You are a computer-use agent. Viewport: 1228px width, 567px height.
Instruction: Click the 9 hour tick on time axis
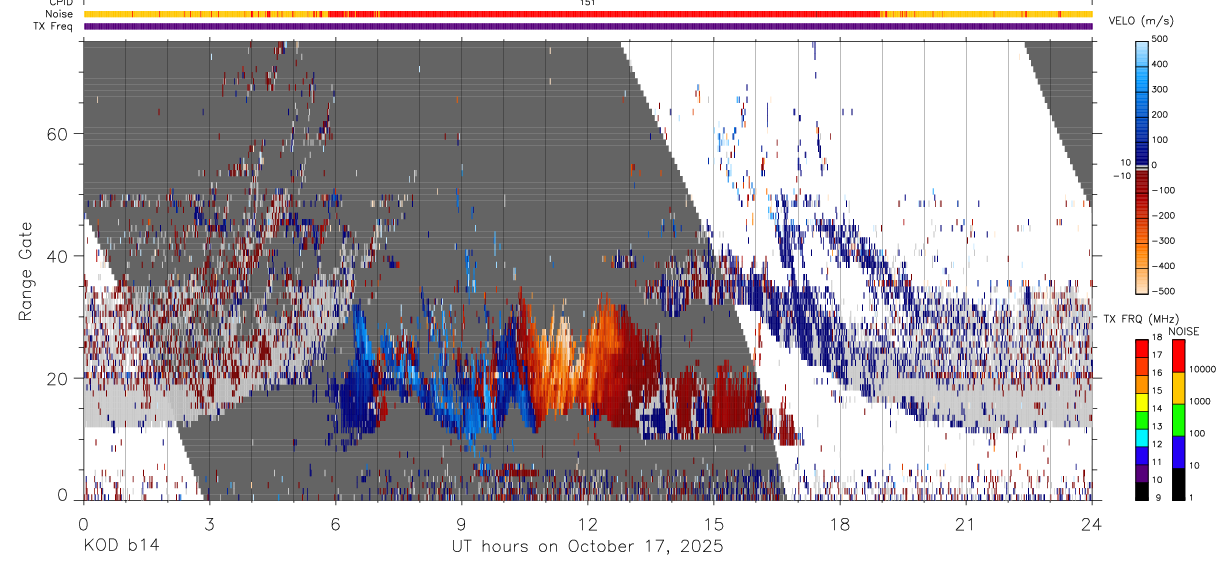(461, 524)
